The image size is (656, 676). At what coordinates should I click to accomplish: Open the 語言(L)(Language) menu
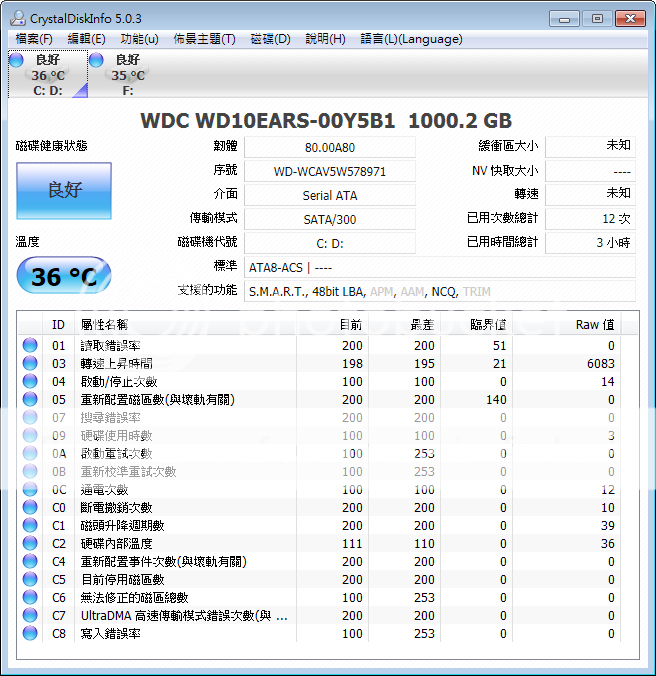(x=411, y=39)
